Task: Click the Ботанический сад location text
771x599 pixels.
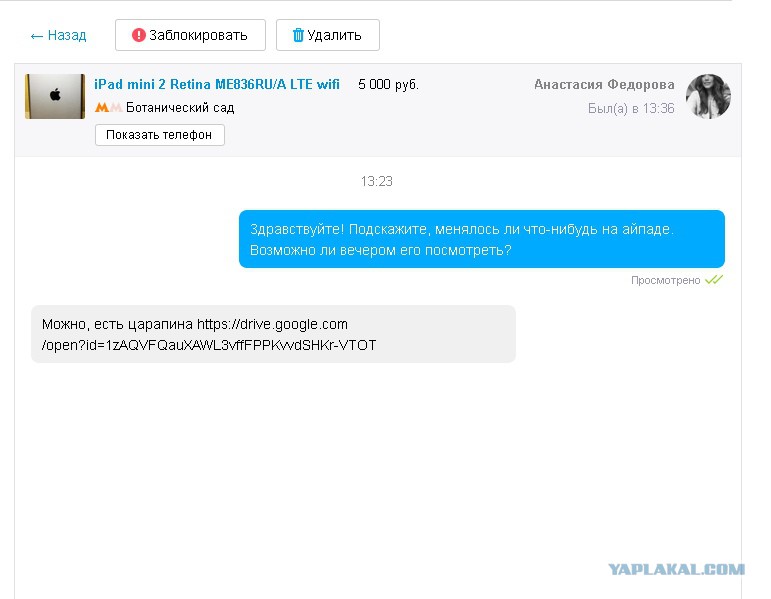Action: [180, 107]
